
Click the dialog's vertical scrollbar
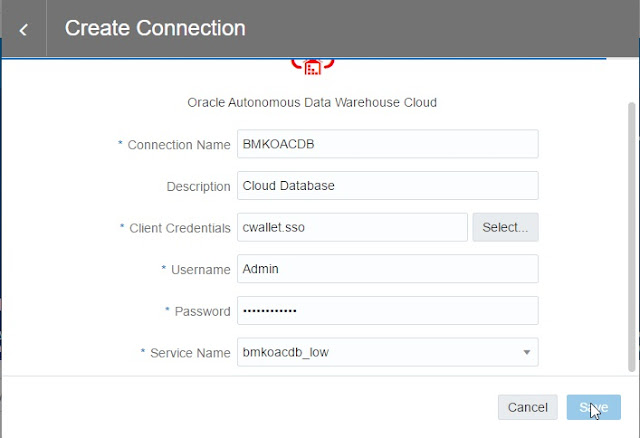click(x=630, y=230)
